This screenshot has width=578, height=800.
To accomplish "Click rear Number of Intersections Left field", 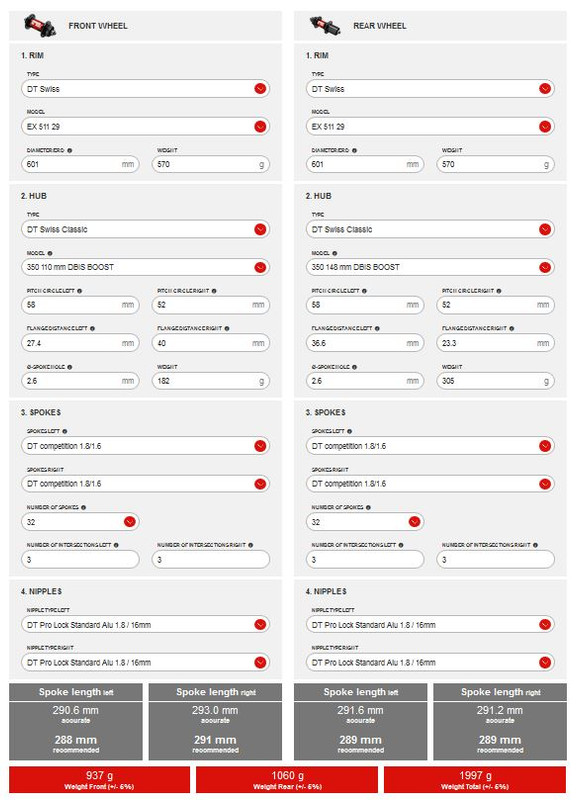I will tap(365, 560).
